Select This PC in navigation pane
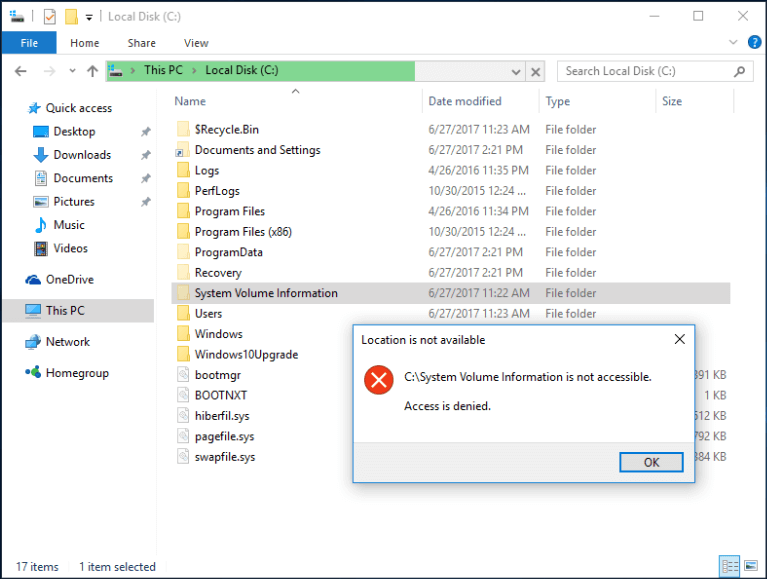The height and width of the screenshot is (579, 767). coord(65,311)
